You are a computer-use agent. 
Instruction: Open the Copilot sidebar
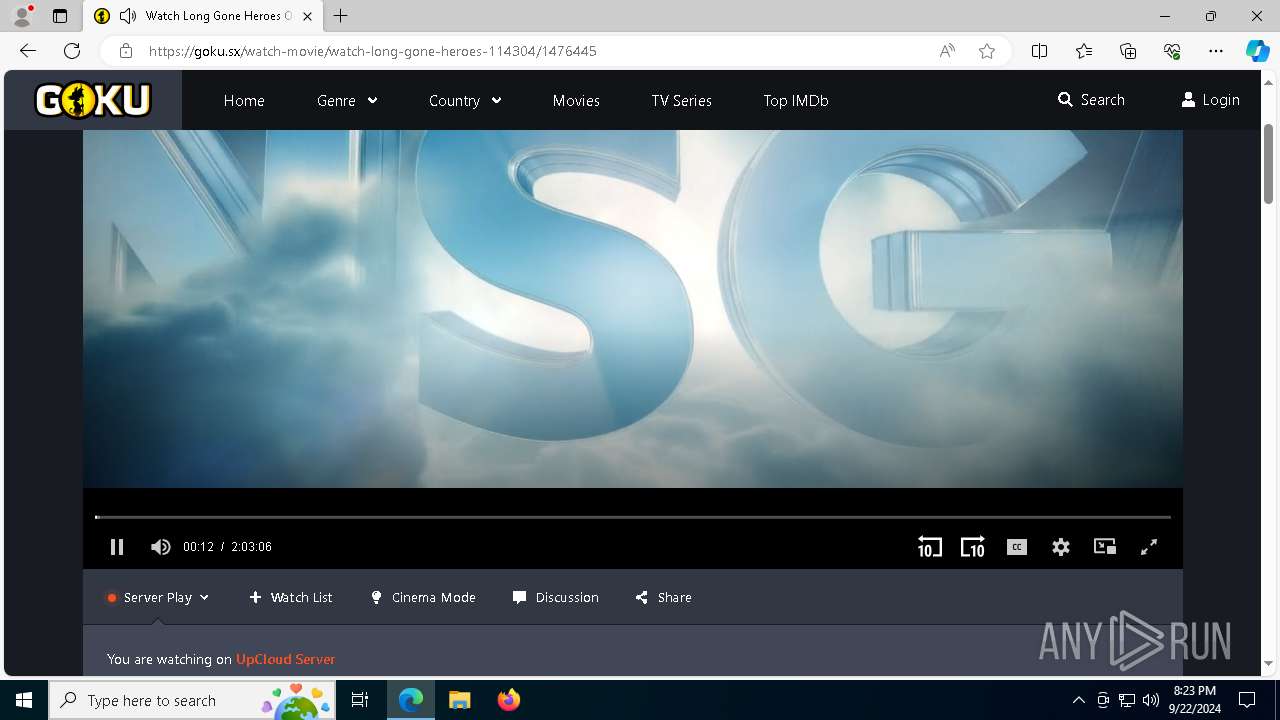pyautogui.click(x=1257, y=51)
